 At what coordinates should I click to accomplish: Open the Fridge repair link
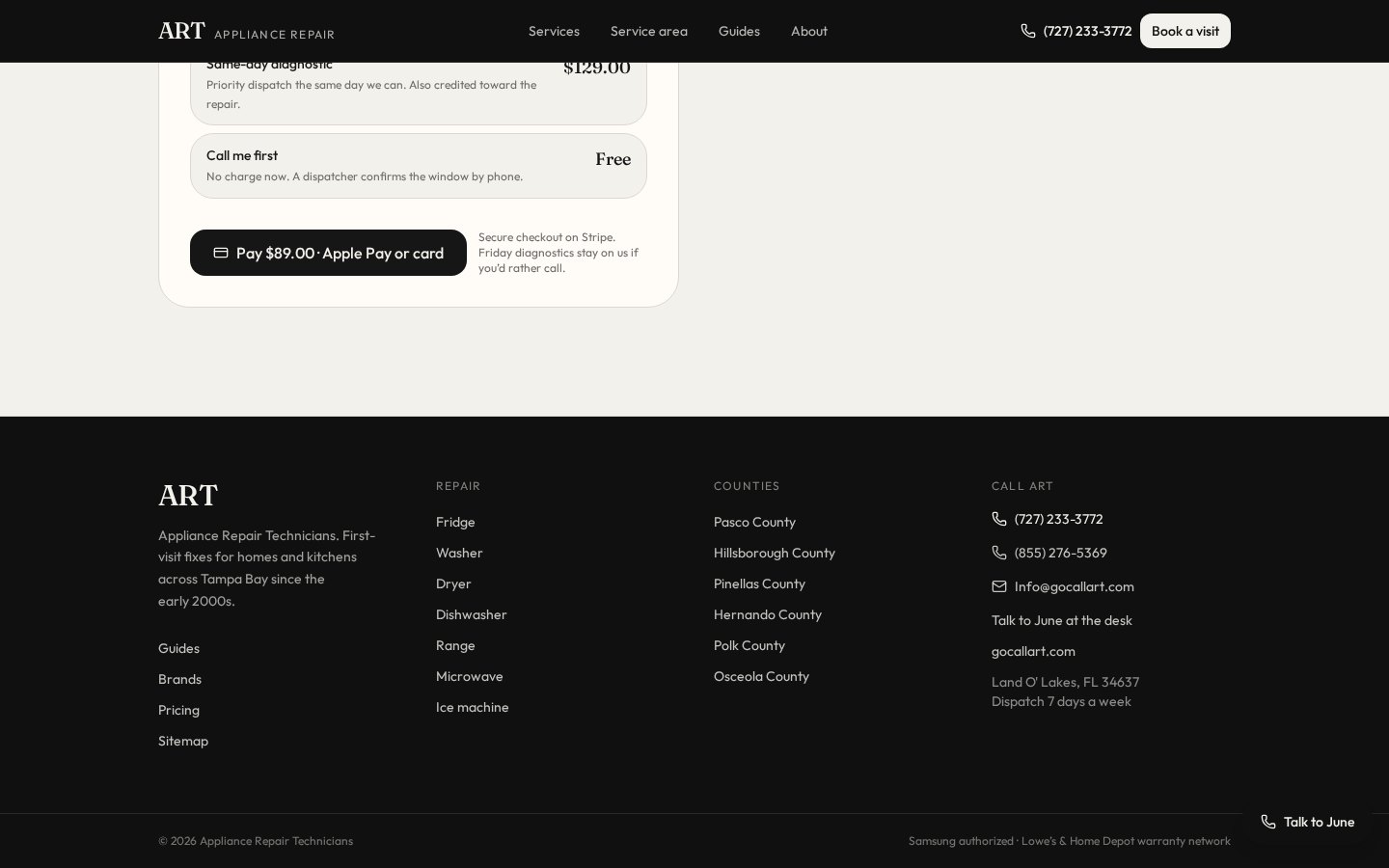(x=455, y=522)
